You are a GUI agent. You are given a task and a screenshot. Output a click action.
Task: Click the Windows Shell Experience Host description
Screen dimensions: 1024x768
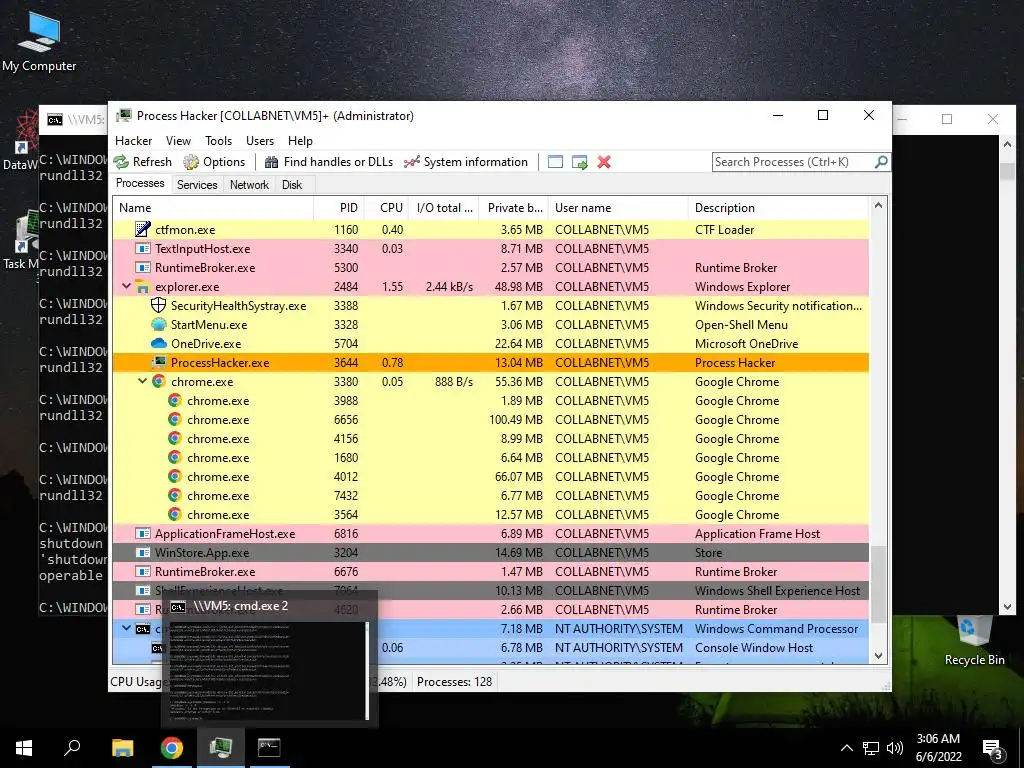(x=777, y=590)
